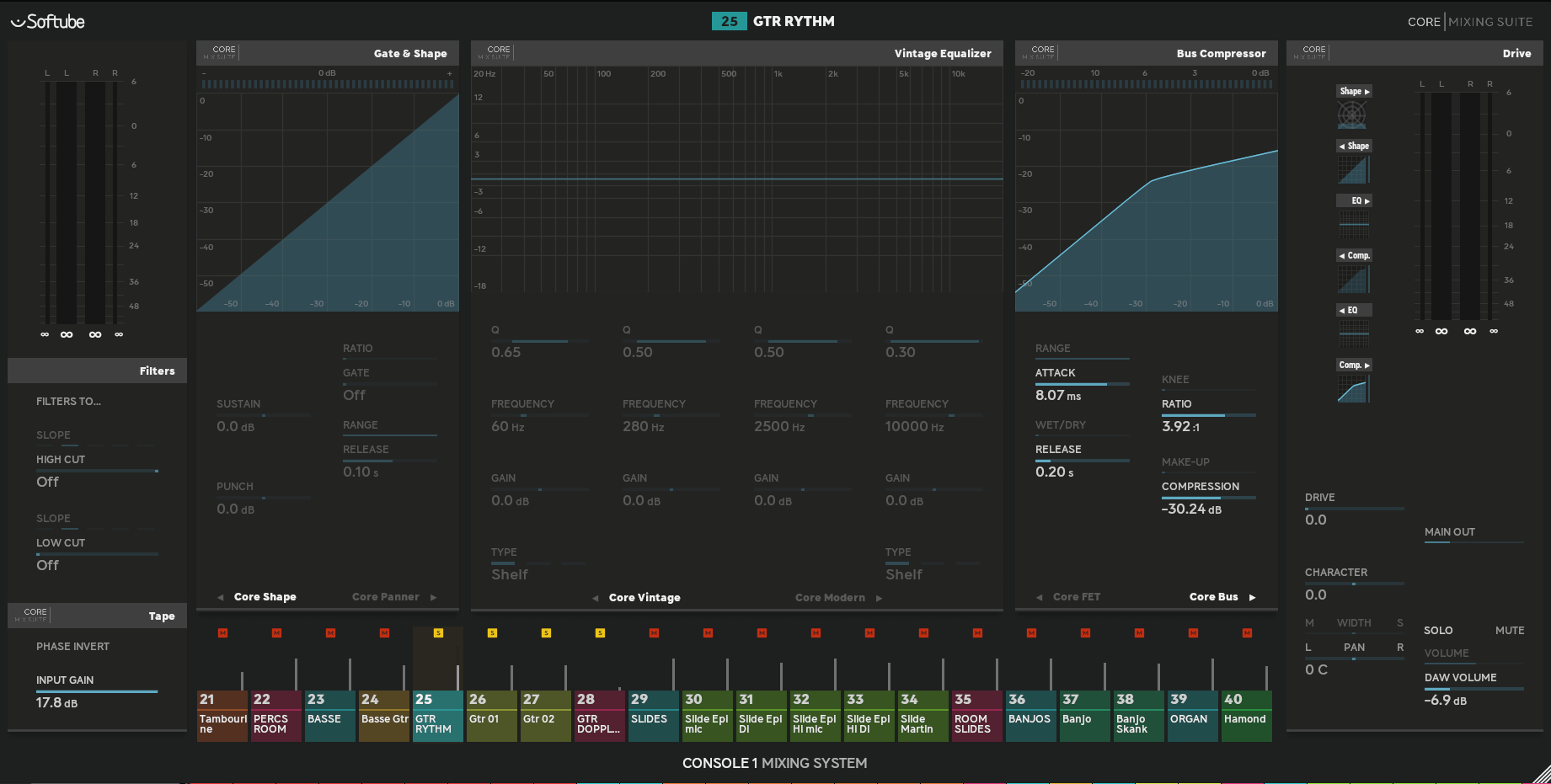Click the red M marker above track 37
This screenshot has height=784, width=1551.
(1085, 632)
